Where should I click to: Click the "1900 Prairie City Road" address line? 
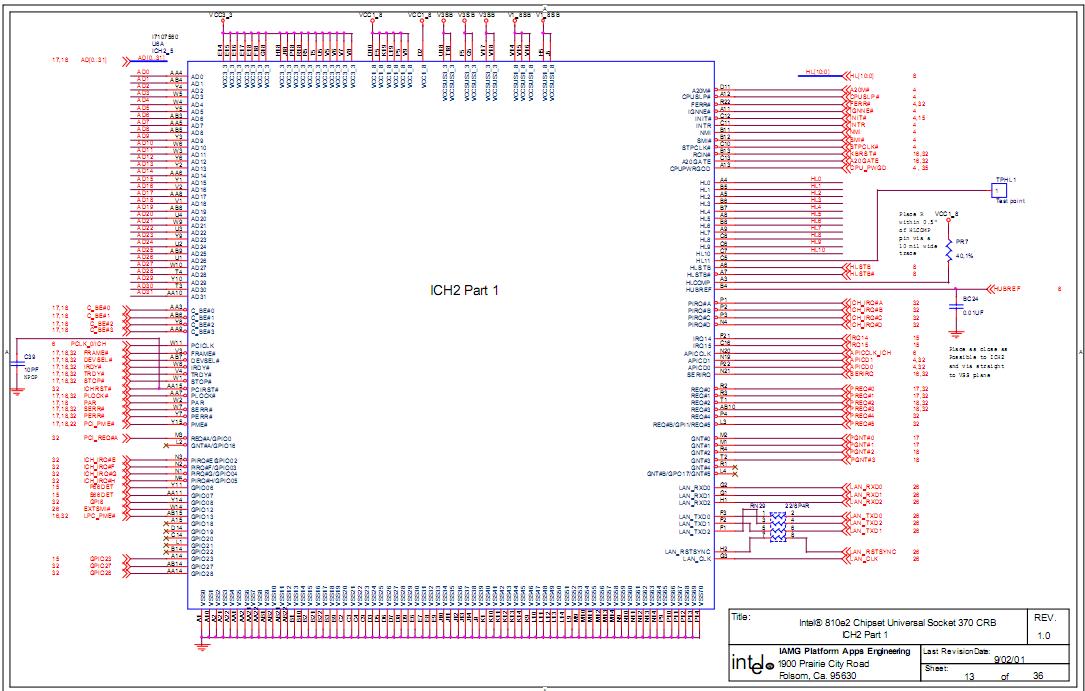(x=821, y=663)
